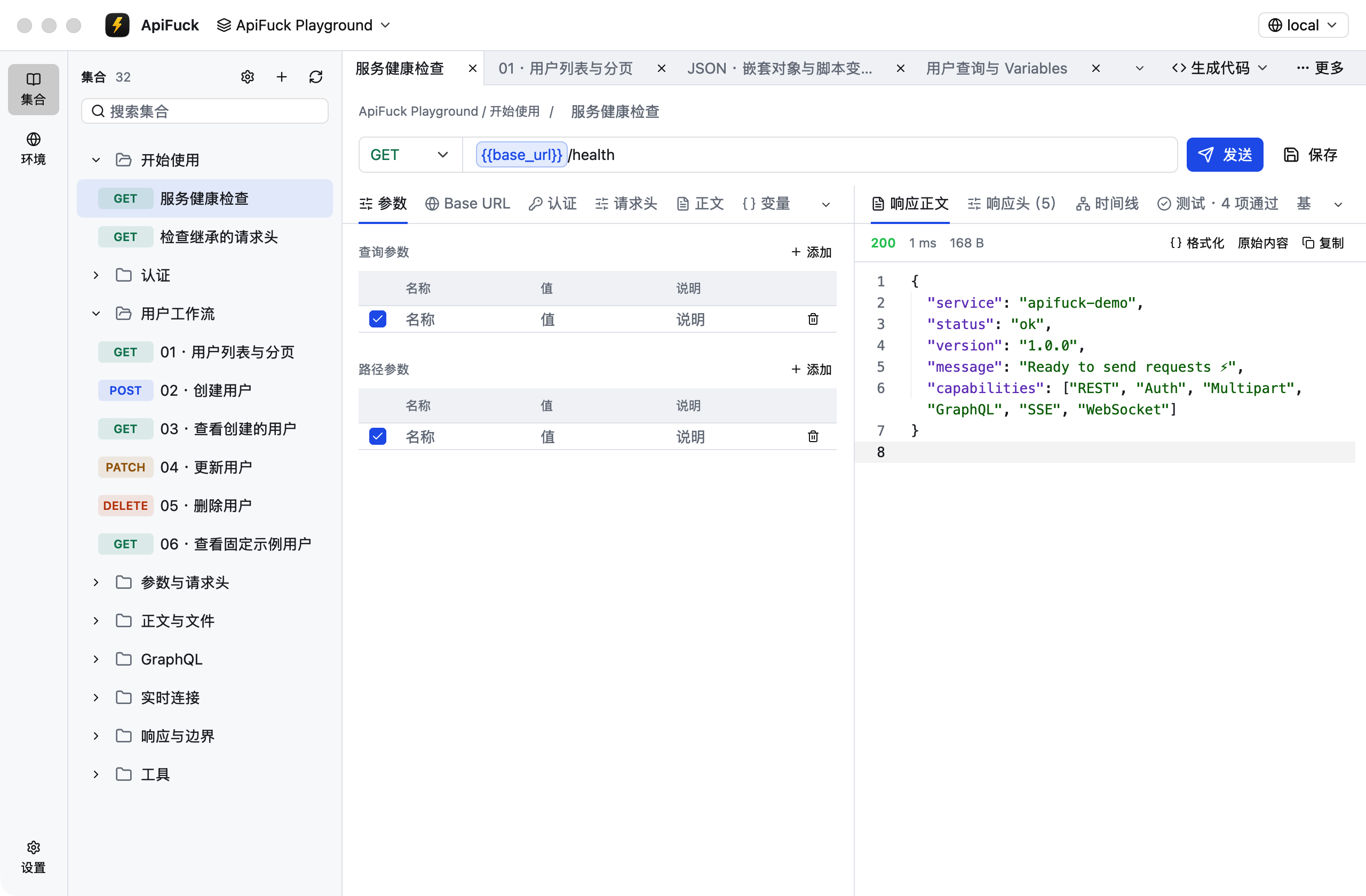This screenshot has width=1366, height=896.
Task: Open request 检查继承的请求头
Action: coord(205,237)
